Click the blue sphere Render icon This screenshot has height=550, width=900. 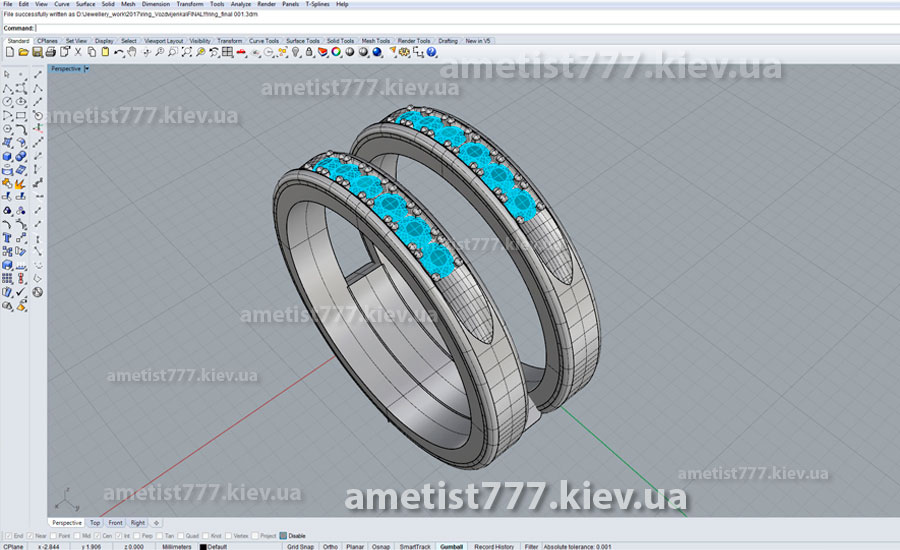pos(377,52)
